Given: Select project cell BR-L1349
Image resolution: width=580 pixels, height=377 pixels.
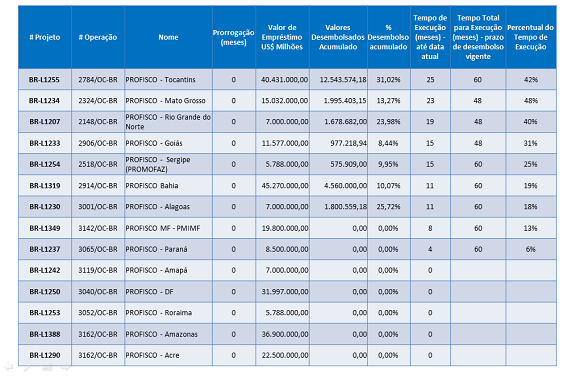Looking at the screenshot, I should point(45,228).
